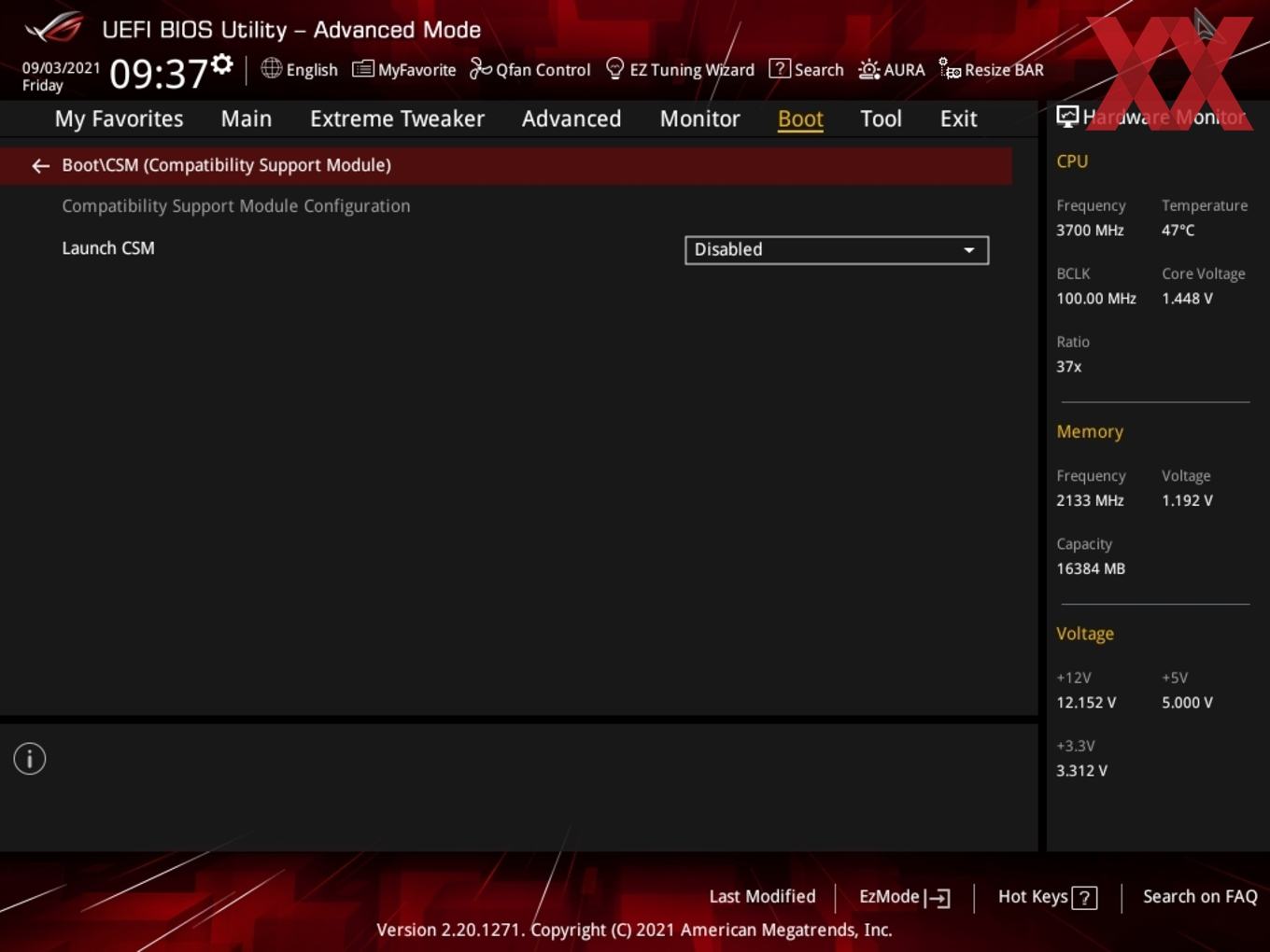The width and height of the screenshot is (1270, 952).
Task: Click the back arrow beside Boot\CSM
Action: [40, 165]
